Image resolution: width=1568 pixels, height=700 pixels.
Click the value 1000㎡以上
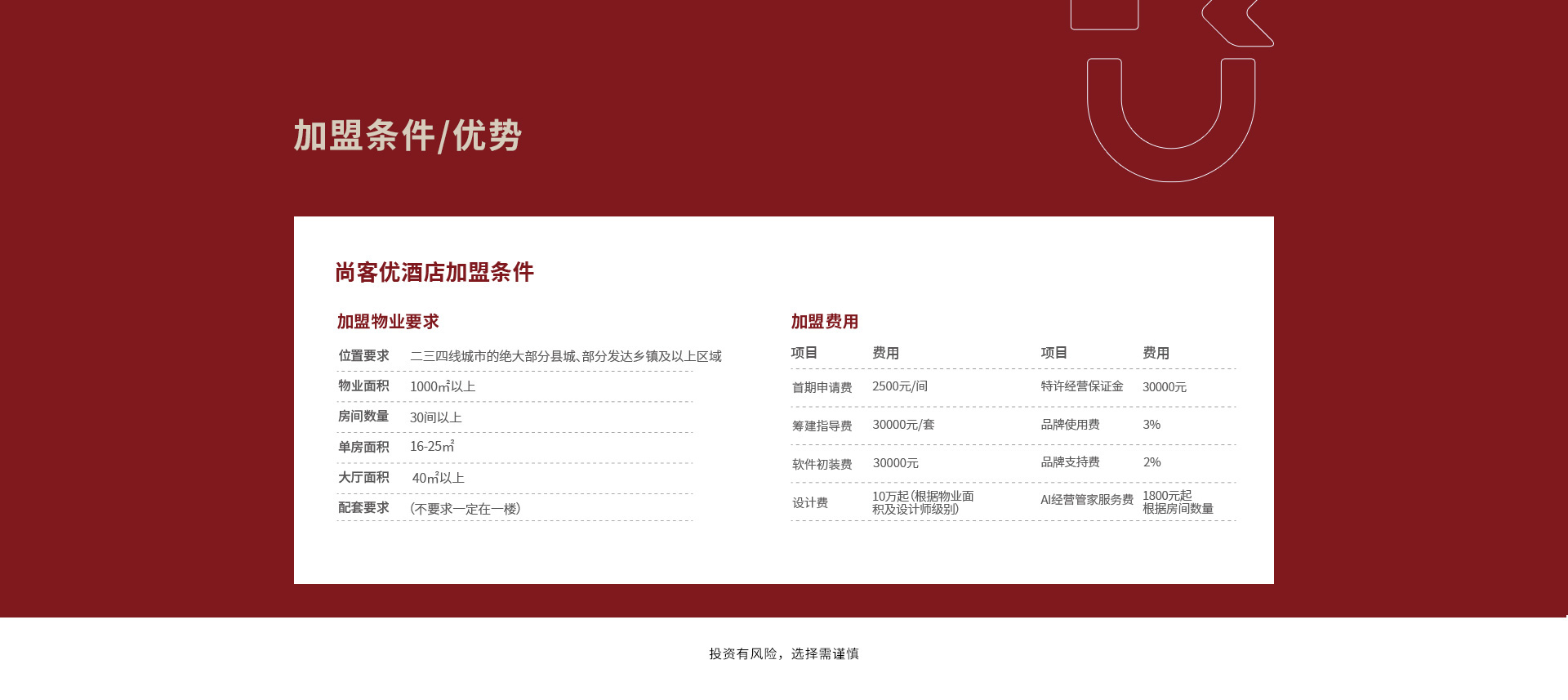(443, 386)
